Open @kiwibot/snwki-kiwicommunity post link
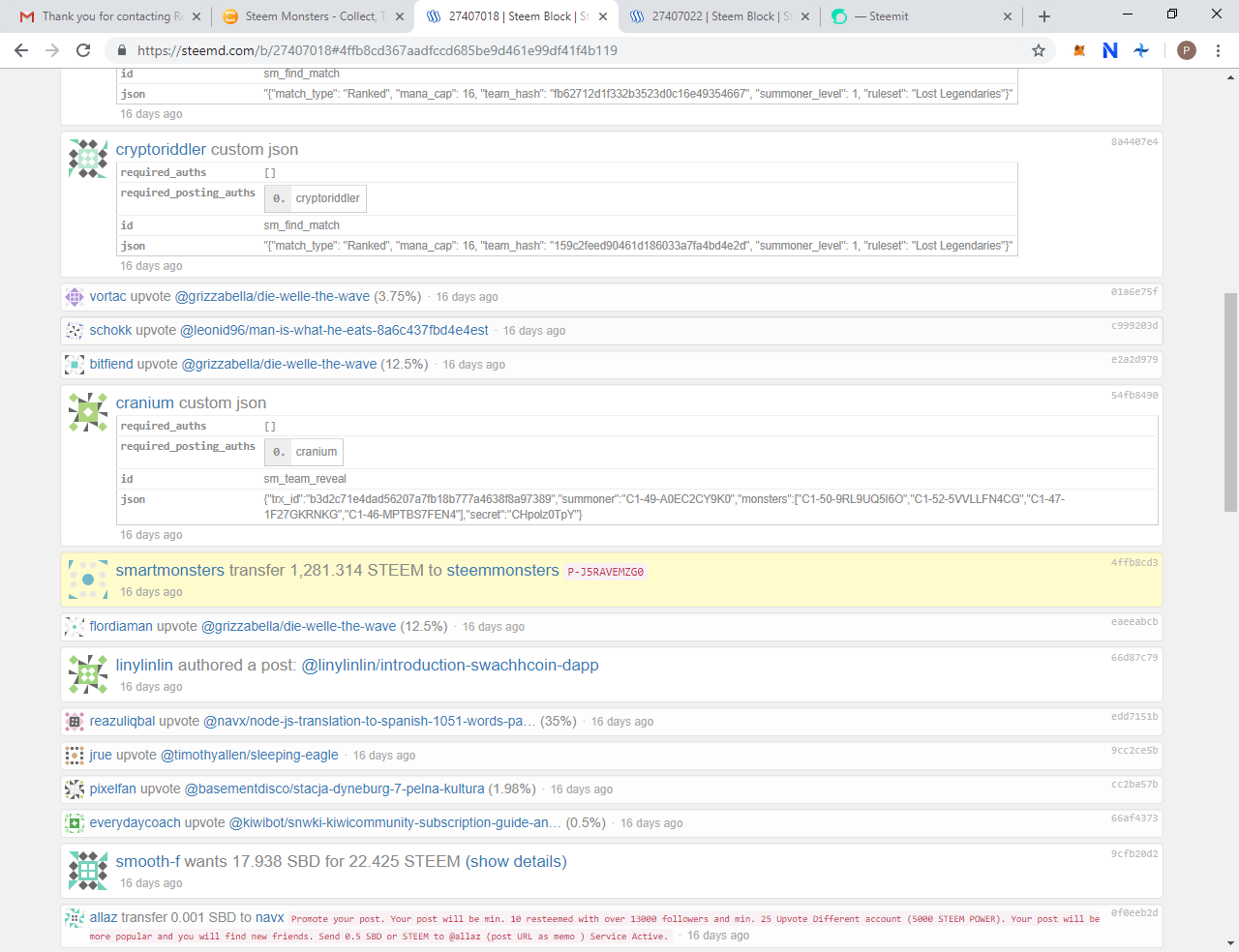Screen dimensions: 1239x952 click(395, 822)
